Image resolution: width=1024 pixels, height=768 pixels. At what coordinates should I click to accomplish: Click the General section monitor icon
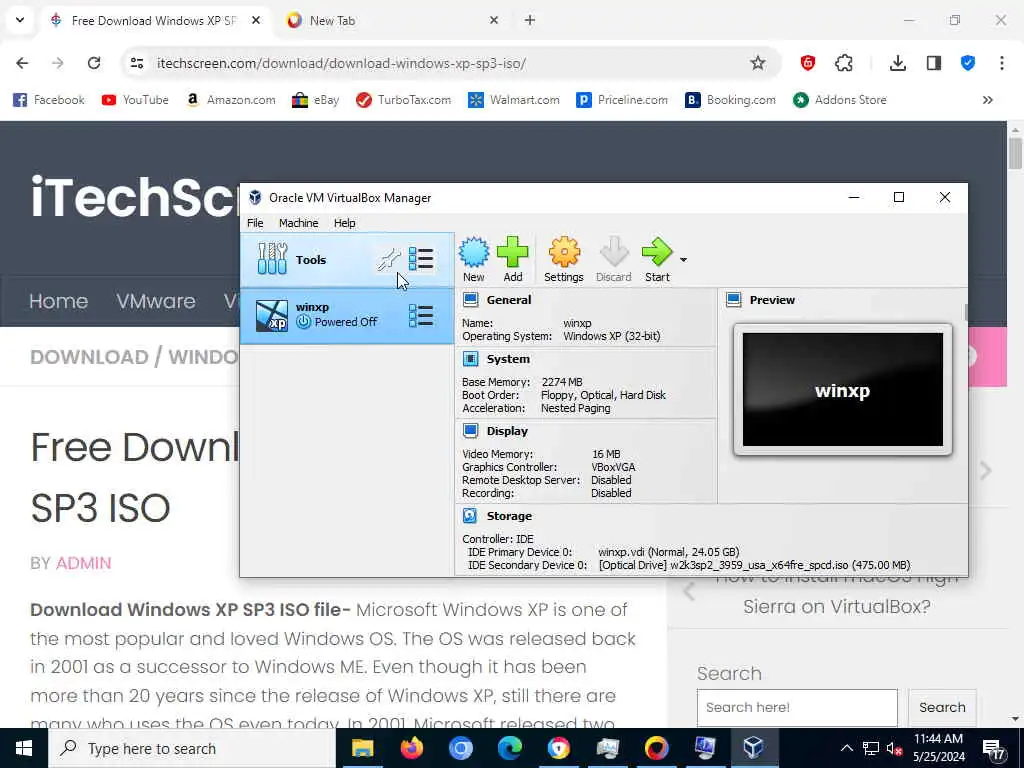470,300
